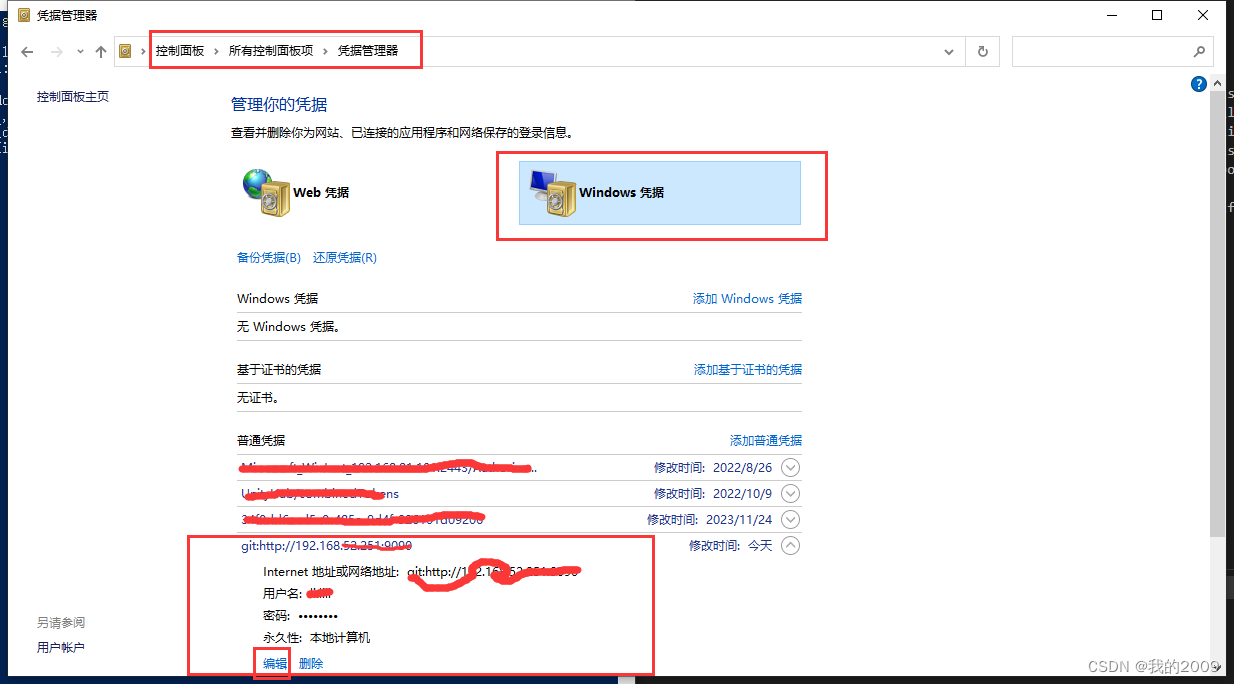
Task: Maximize the 凭据管理器 window
Action: coord(1157,15)
